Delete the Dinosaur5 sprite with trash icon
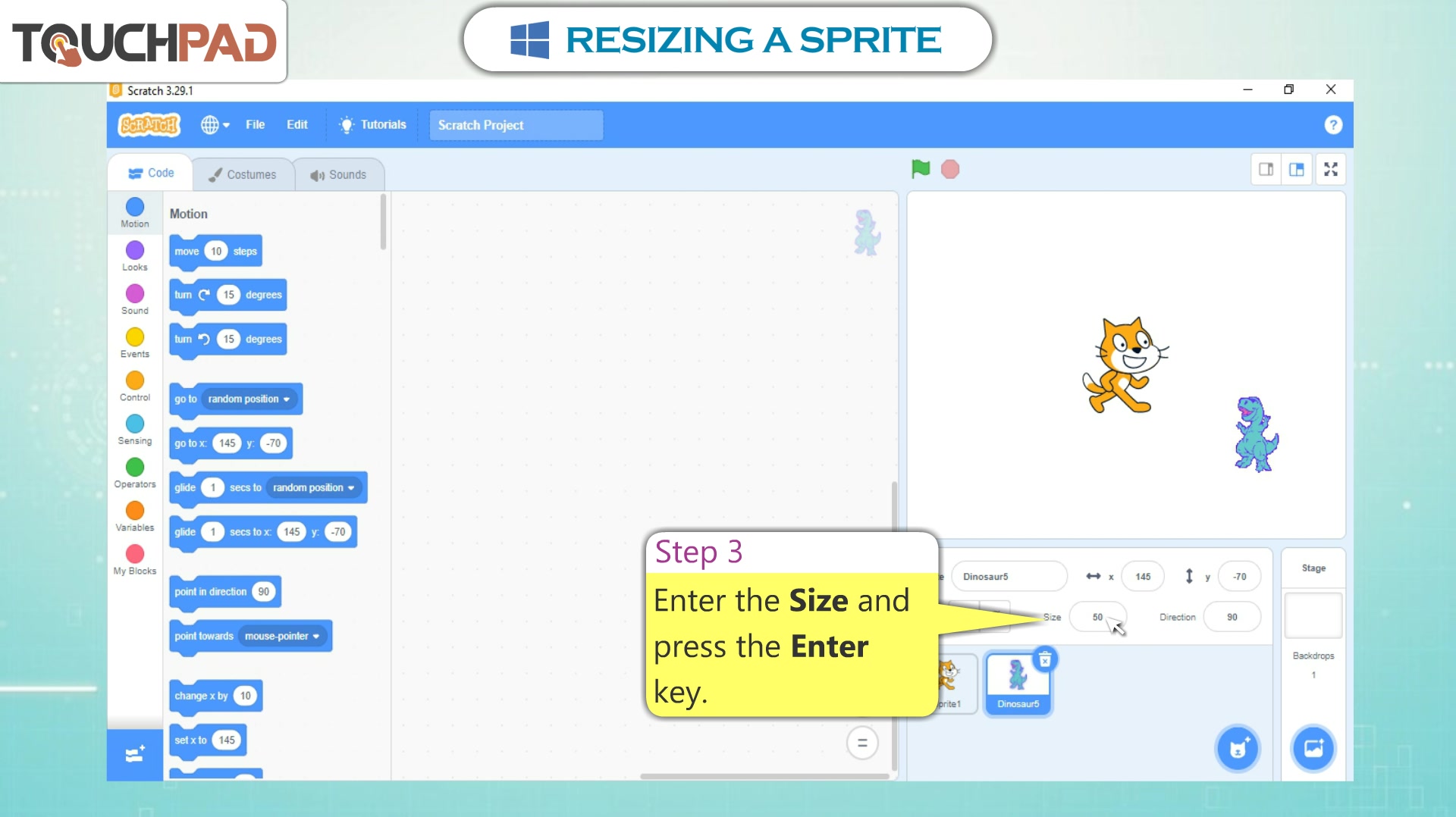The width and height of the screenshot is (1456, 817). [x=1045, y=659]
